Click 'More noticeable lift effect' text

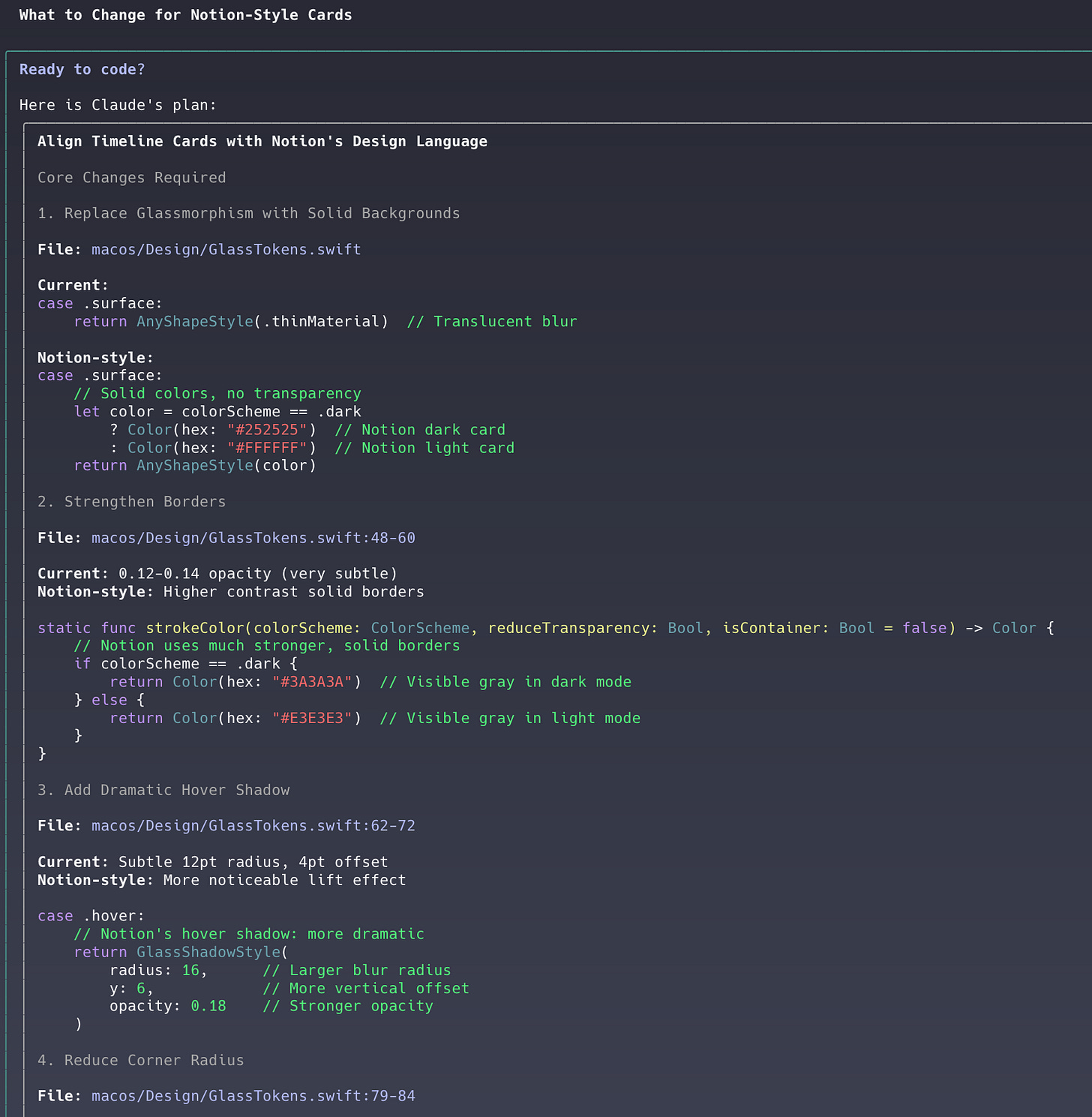pyautogui.click(x=285, y=879)
